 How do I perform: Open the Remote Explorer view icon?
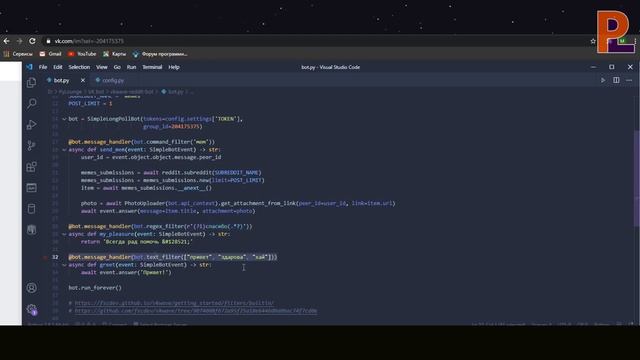click(31, 188)
